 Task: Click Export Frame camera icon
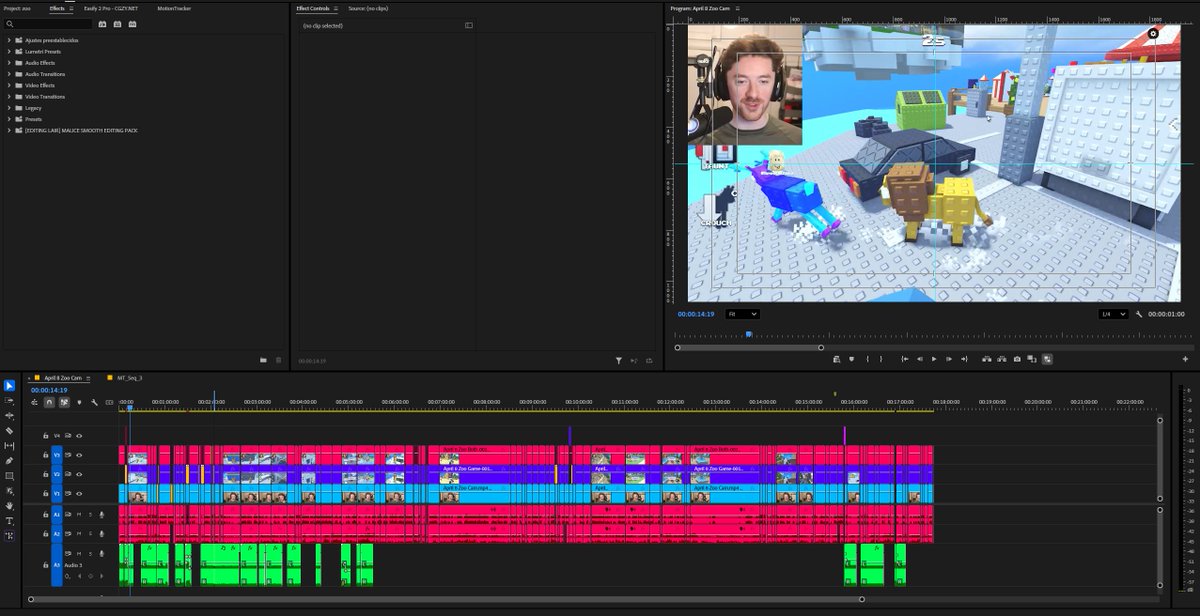point(1017,358)
